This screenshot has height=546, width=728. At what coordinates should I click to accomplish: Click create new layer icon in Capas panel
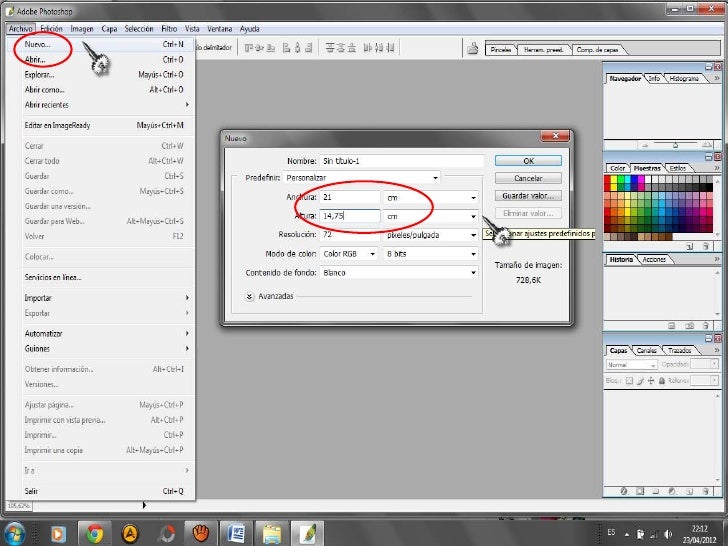coord(689,491)
